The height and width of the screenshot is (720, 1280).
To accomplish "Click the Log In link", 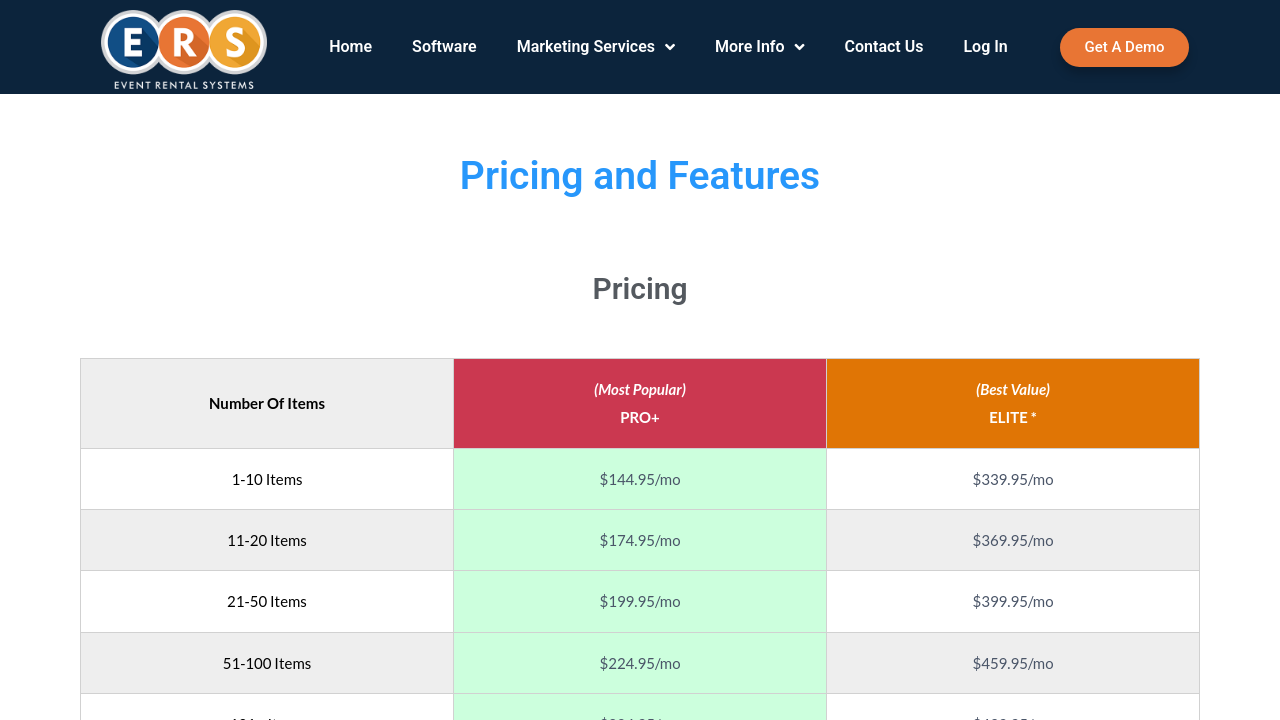I will click(985, 47).
